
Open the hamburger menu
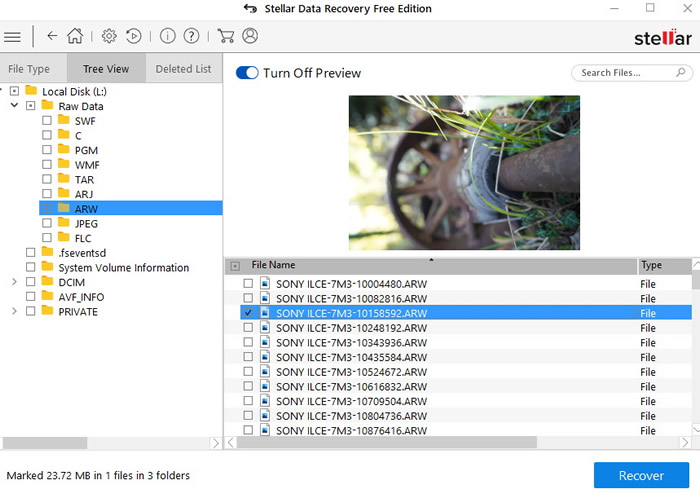point(12,37)
